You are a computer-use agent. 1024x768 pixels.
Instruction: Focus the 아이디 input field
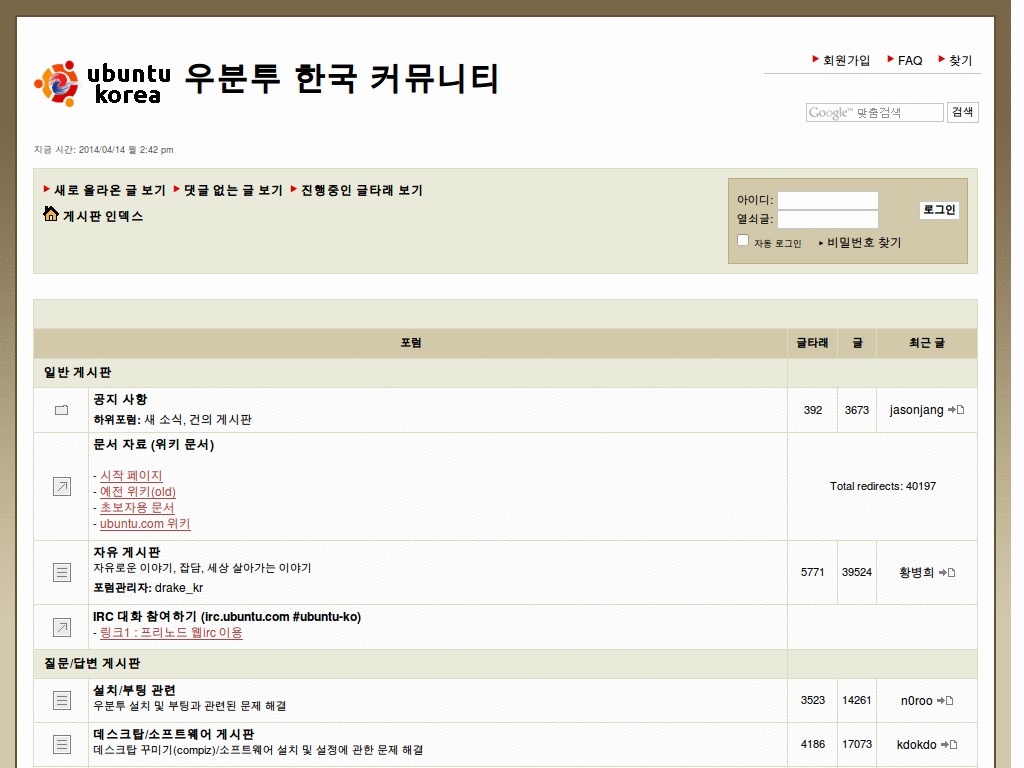point(827,200)
